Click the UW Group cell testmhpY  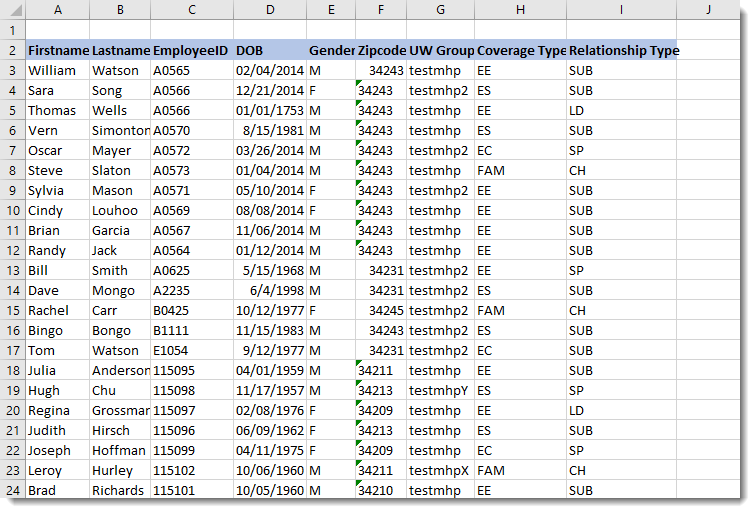click(x=440, y=390)
